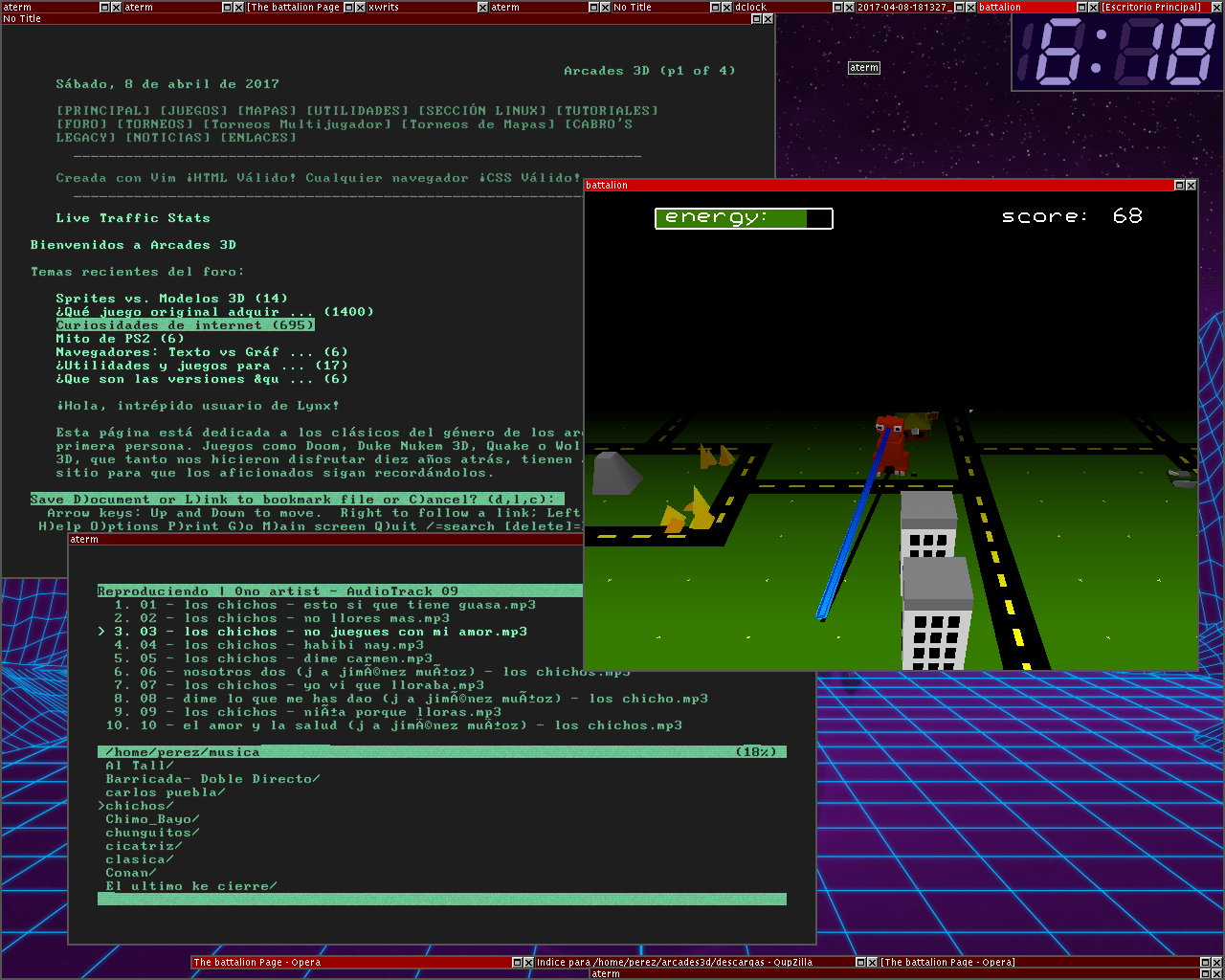Open highlighted topic 'Curiosidades de internet (695)'
The height and width of the screenshot is (980, 1225).
[x=186, y=325]
